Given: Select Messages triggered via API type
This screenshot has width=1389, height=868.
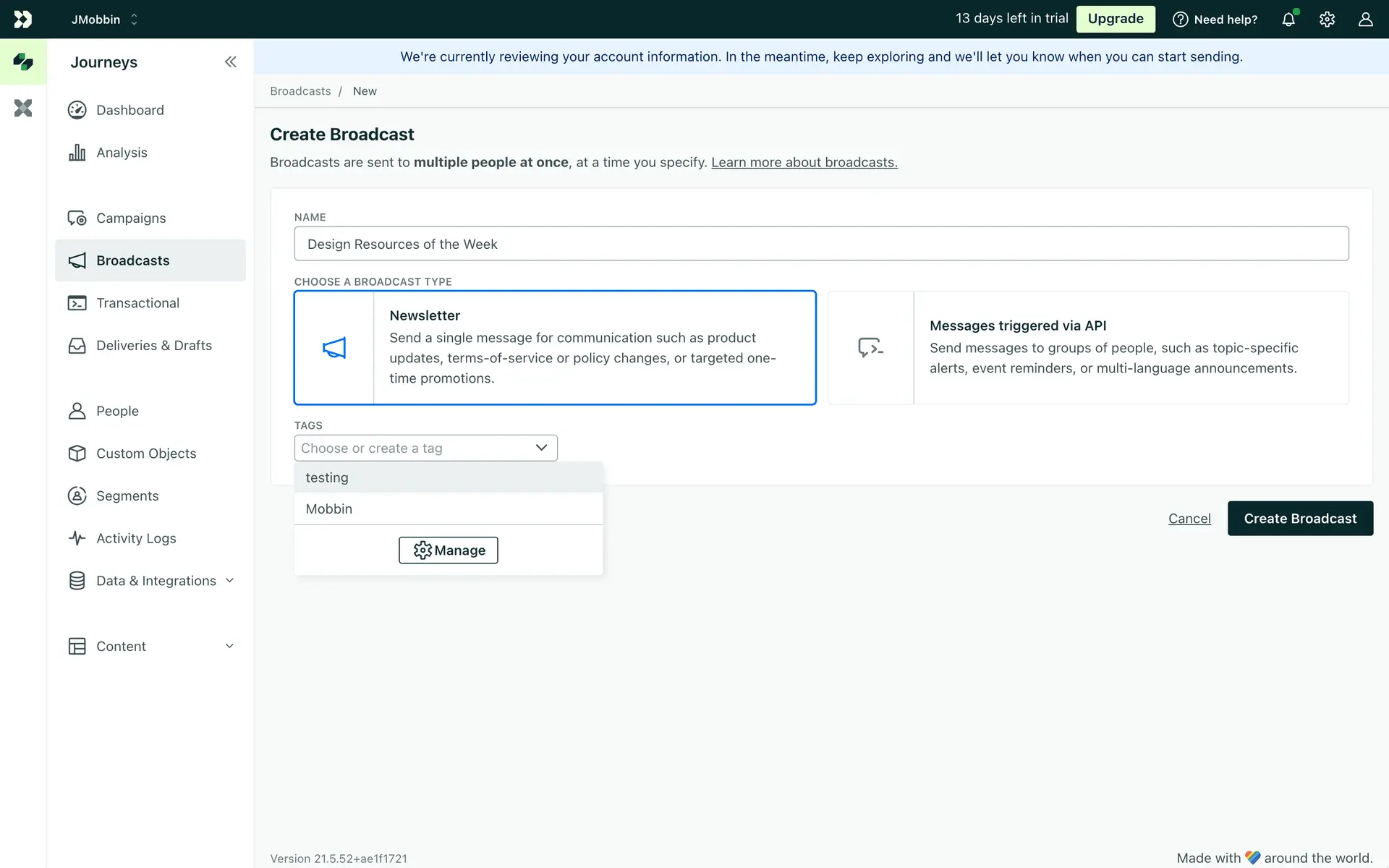Looking at the screenshot, I should point(1088,348).
